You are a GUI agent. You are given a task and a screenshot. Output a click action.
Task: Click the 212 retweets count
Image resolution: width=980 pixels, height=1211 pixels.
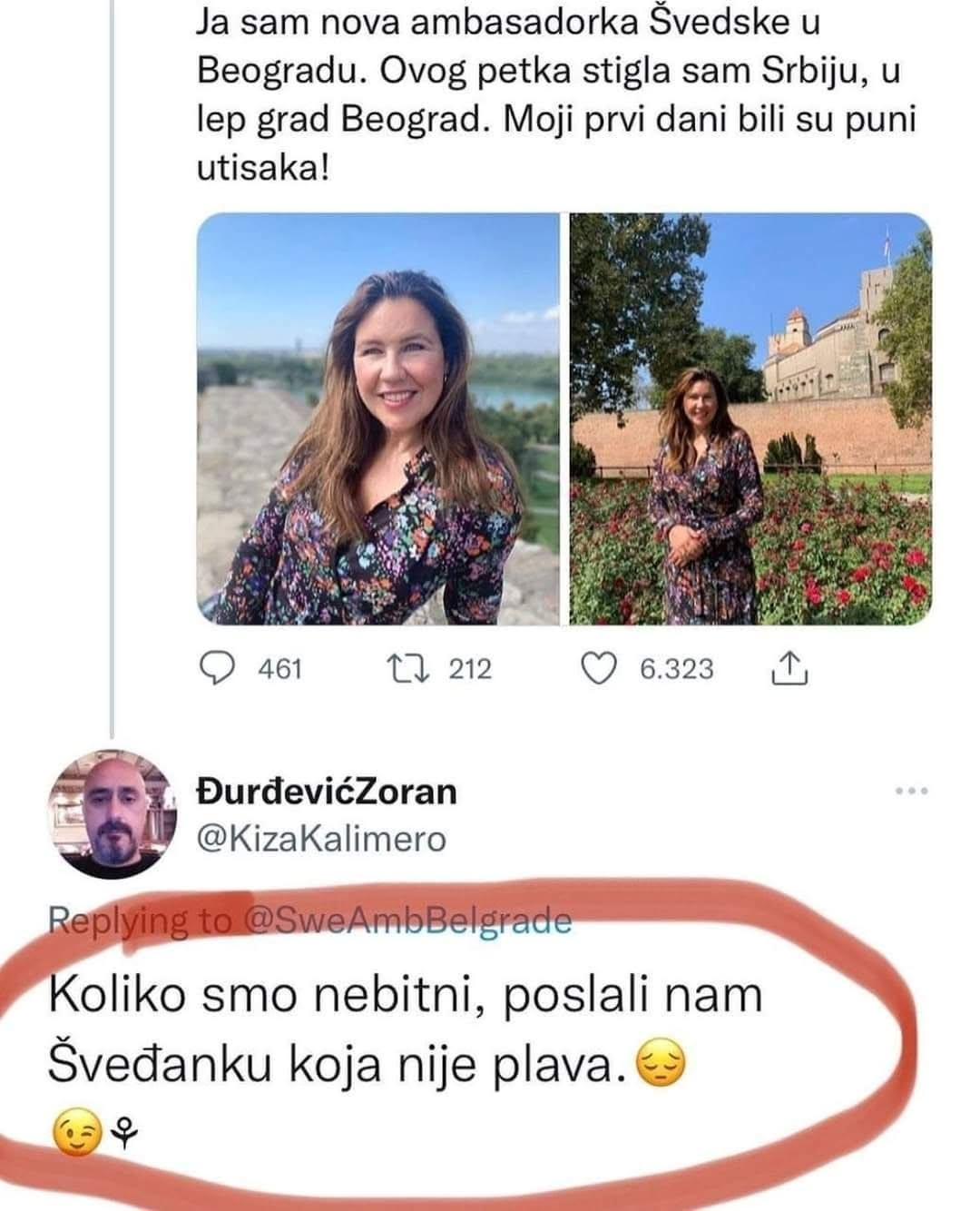coord(470,670)
